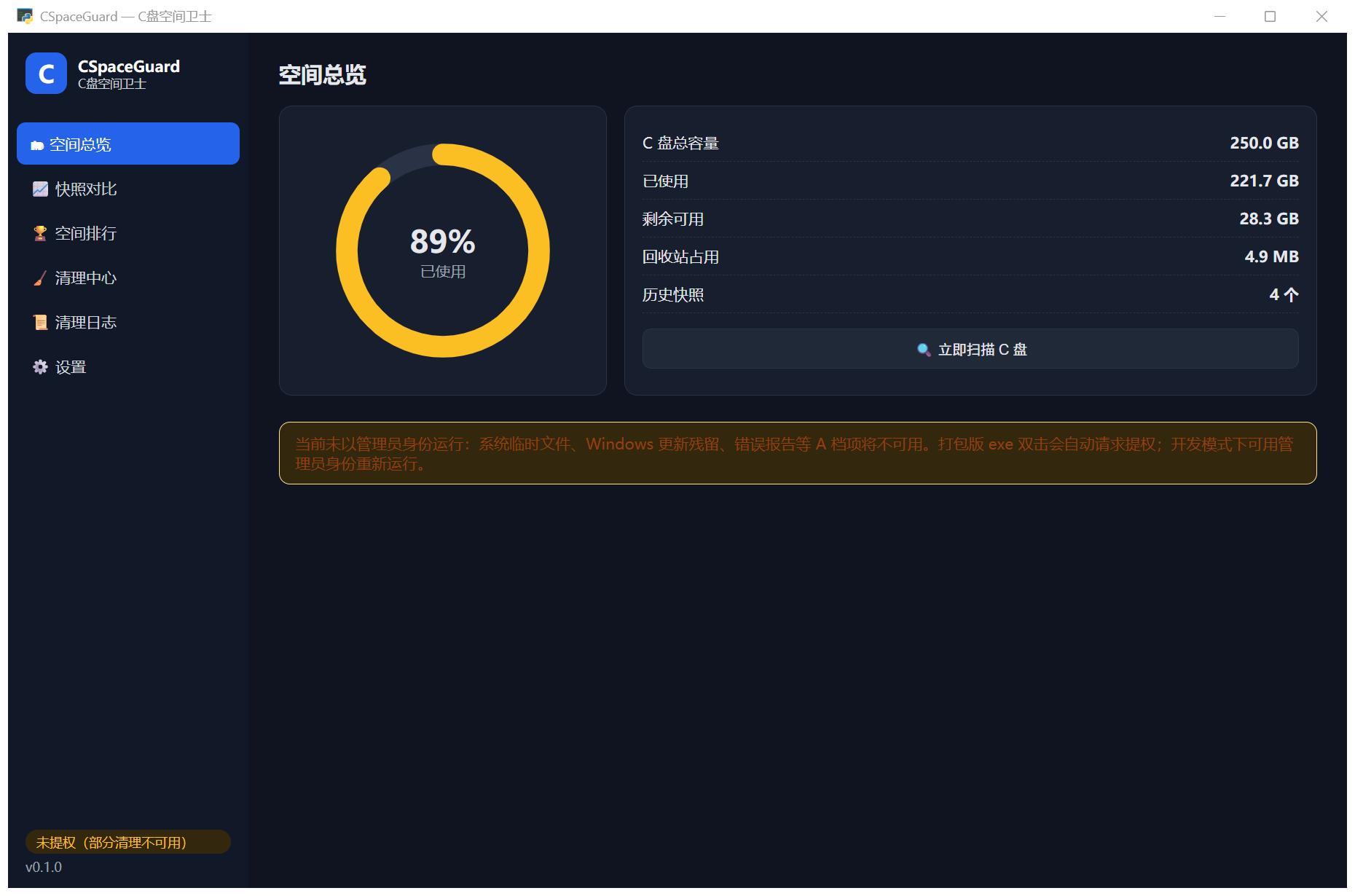The height and width of the screenshot is (896, 1355).
Task: Click the 4 个 snapshot count value
Action: click(1284, 294)
